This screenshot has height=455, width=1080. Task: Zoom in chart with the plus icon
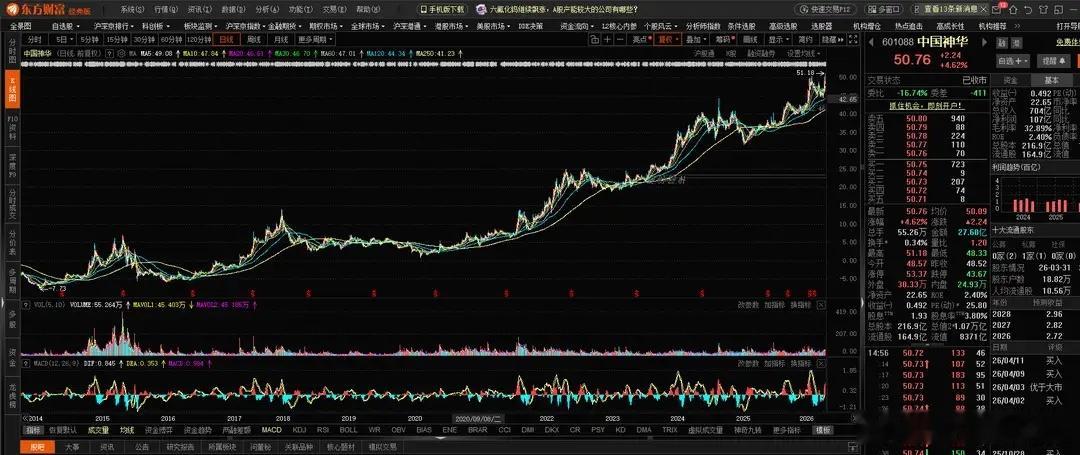[607, 40]
